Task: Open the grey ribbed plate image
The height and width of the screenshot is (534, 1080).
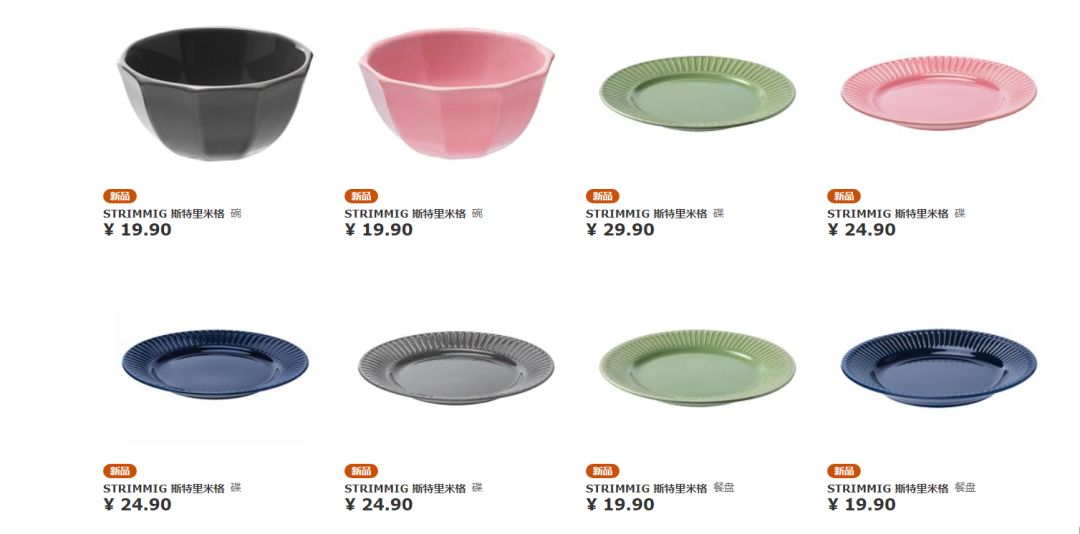Action: point(456,368)
